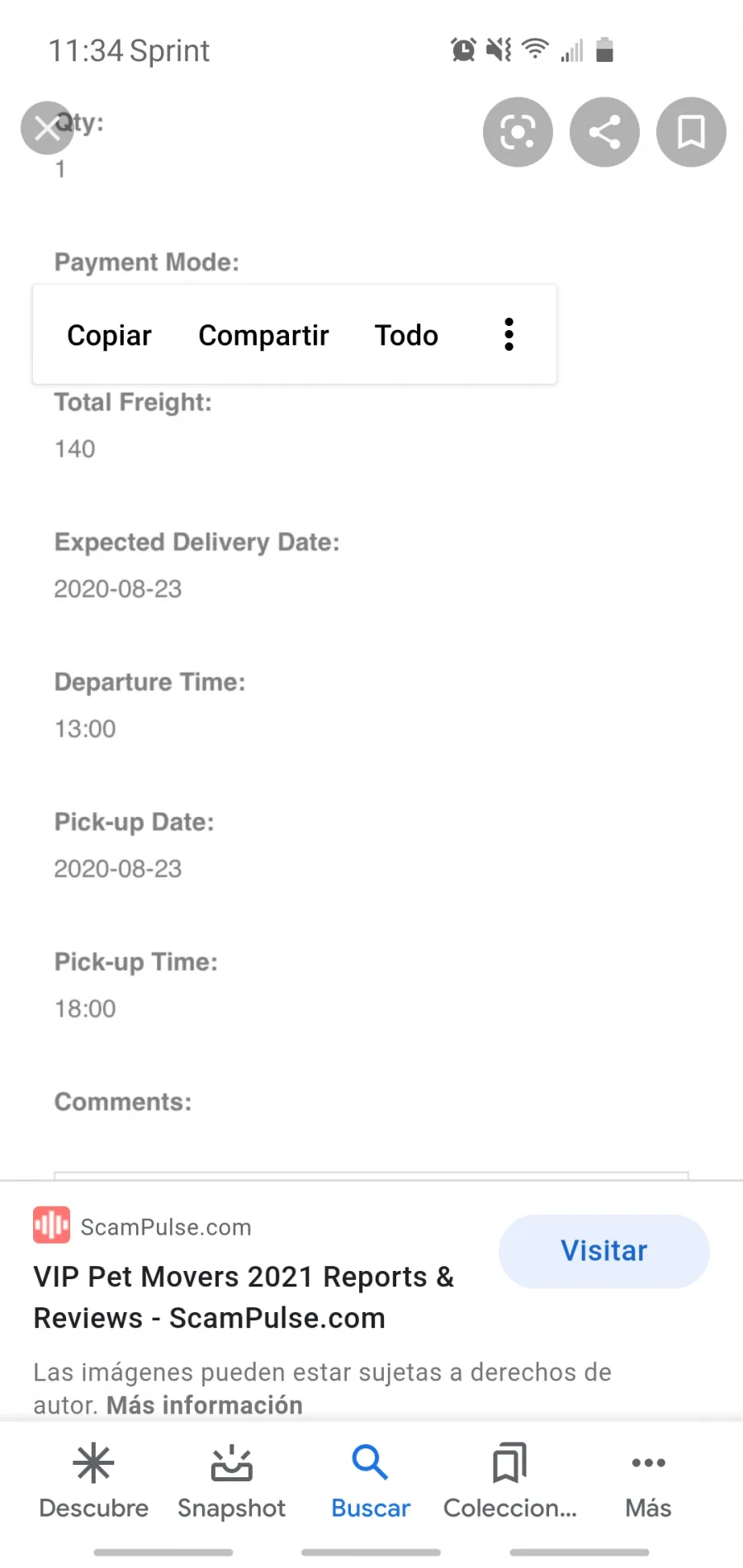Open the Más tab
The width and height of the screenshot is (743, 1568).
tap(648, 1481)
